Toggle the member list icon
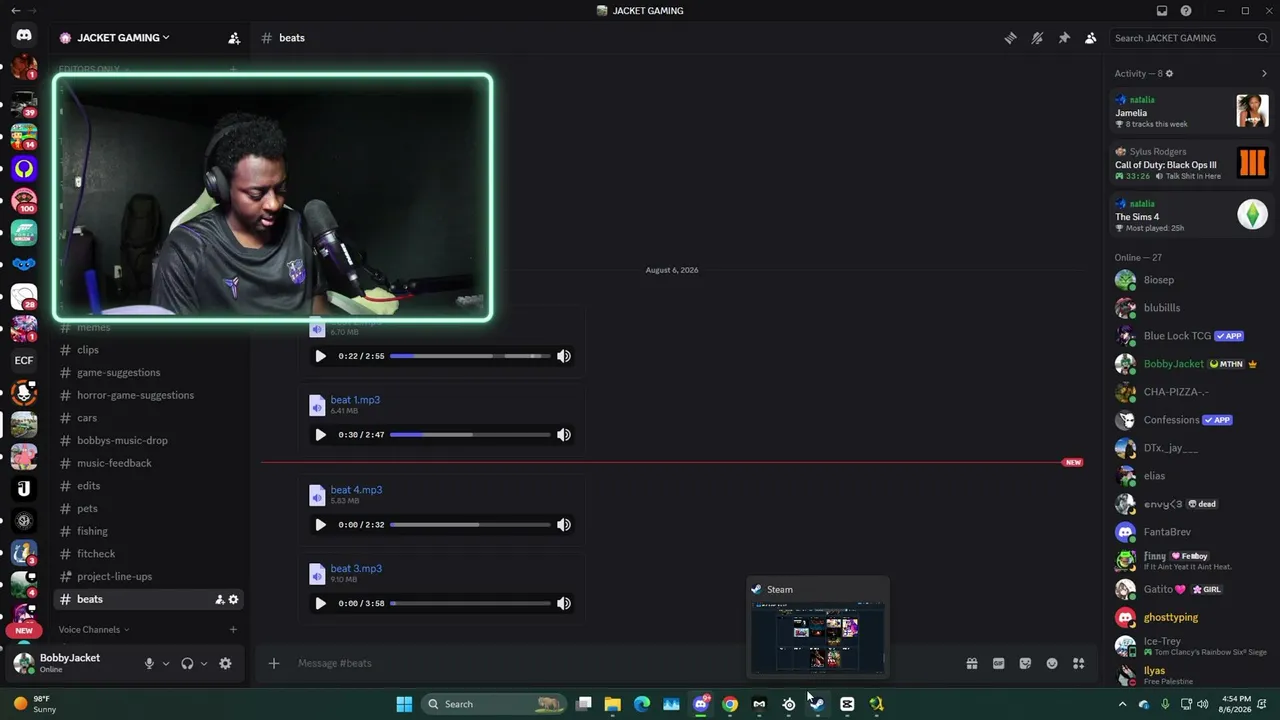The image size is (1280, 720). click(1090, 38)
